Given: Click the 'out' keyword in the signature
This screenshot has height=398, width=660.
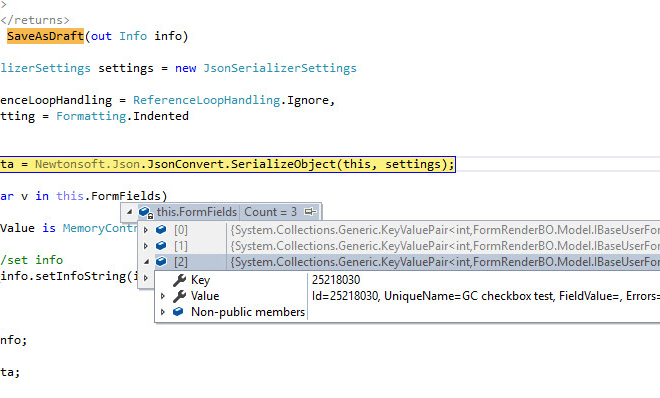Looking at the screenshot, I should [101, 36].
